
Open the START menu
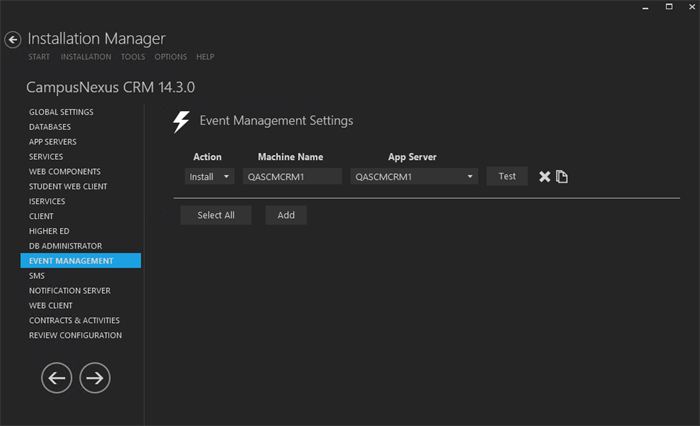point(39,57)
